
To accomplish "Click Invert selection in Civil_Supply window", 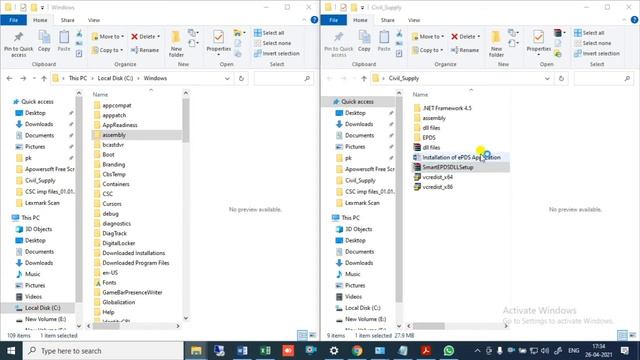I will coord(597,53).
